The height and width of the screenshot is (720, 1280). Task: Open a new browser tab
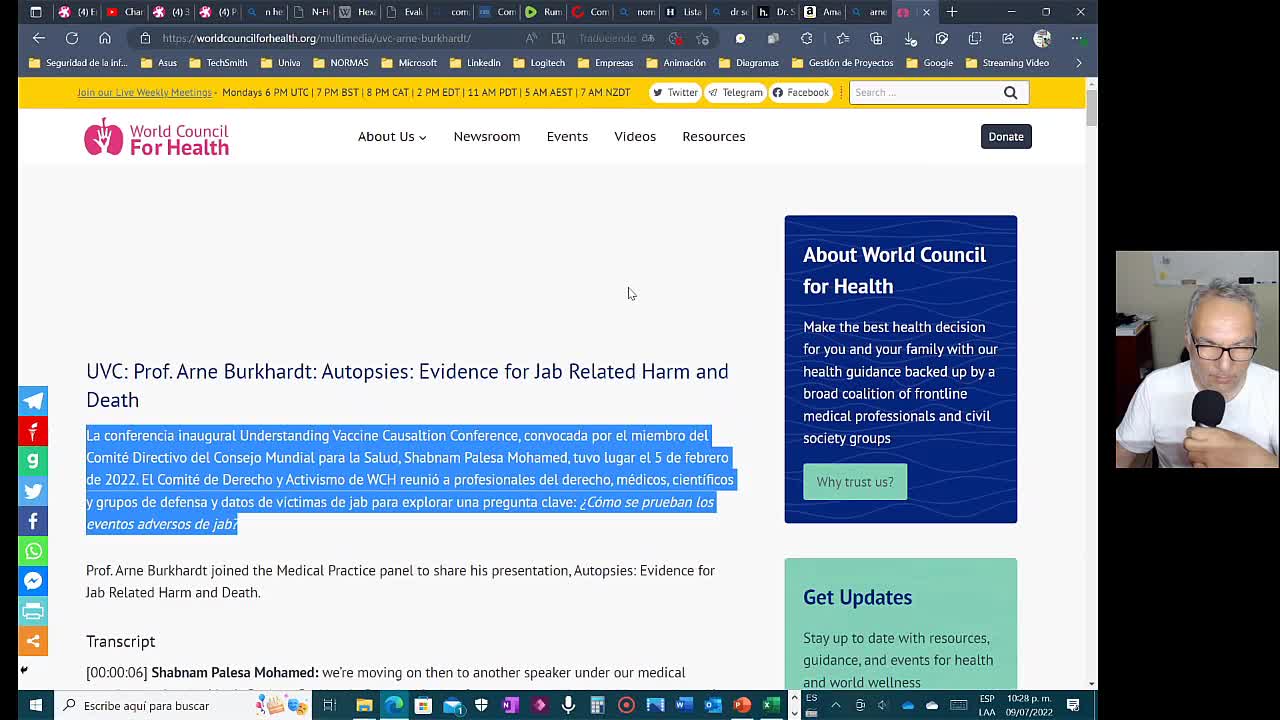[952, 12]
